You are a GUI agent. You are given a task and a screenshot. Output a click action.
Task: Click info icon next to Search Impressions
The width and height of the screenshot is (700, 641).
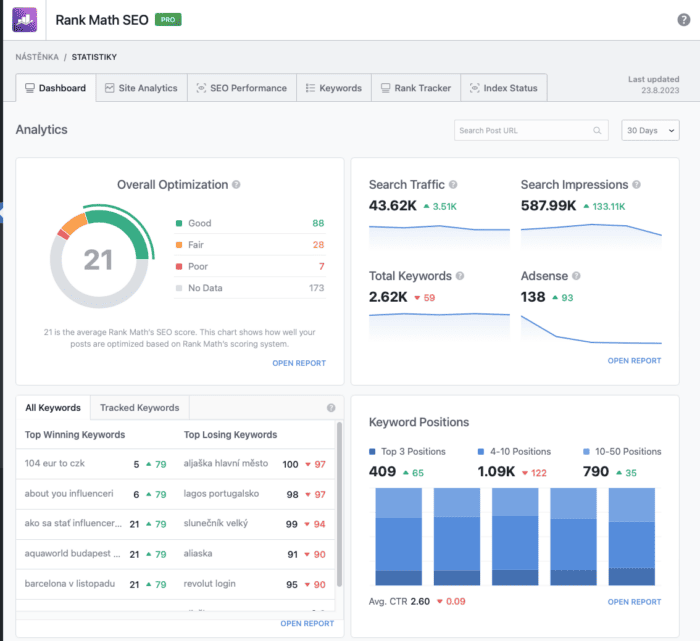tap(636, 185)
